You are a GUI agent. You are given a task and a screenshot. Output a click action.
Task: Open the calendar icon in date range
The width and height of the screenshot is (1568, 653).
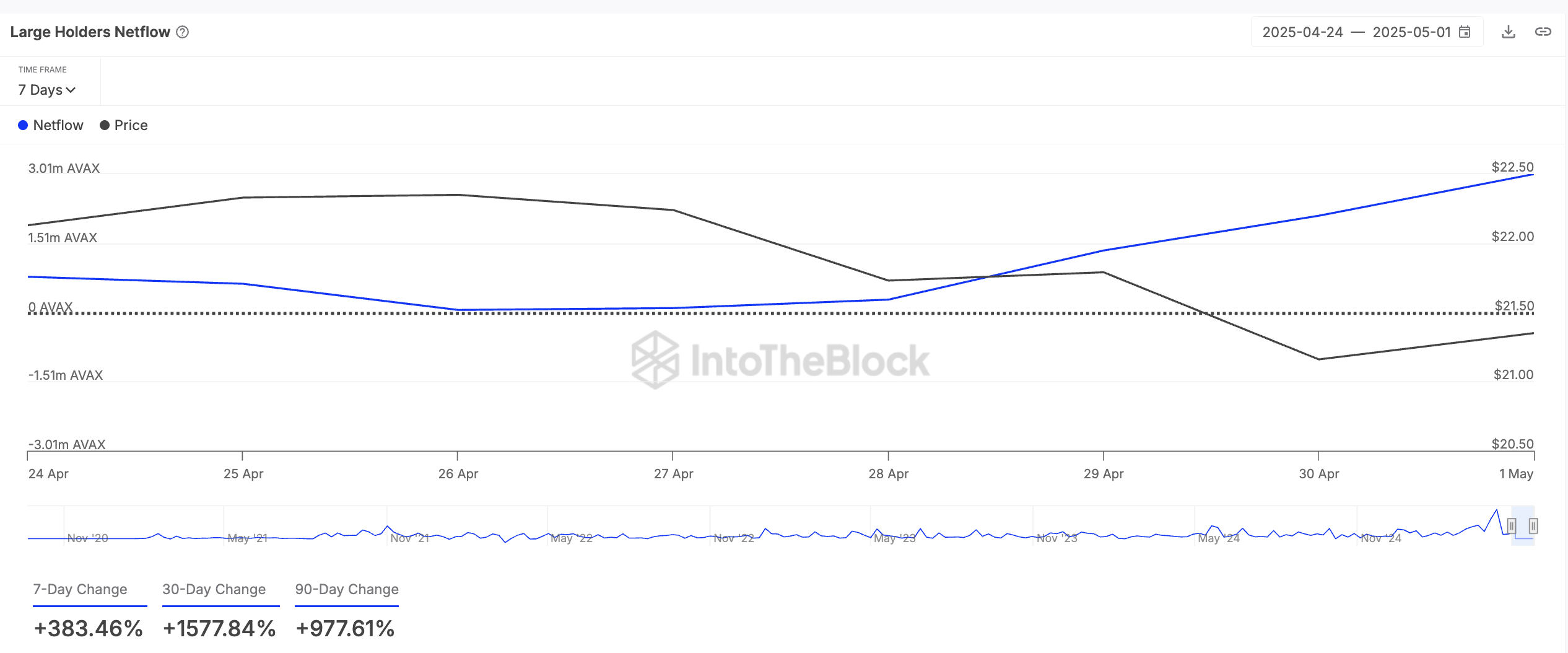tap(1465, 32)
